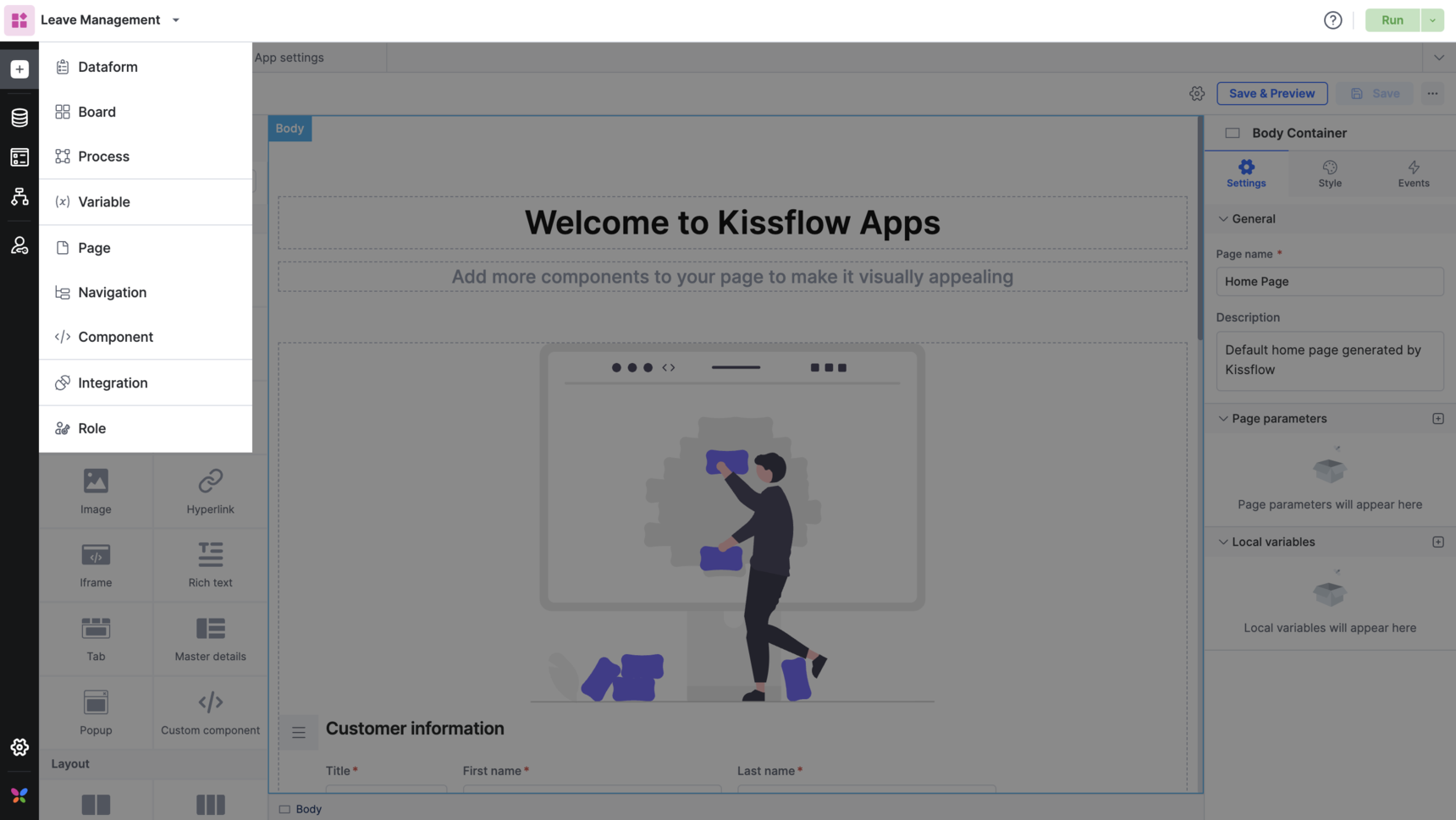This screenshot has height=820, width=1456.
Task: Select the Rich text component
Action: 210,565
